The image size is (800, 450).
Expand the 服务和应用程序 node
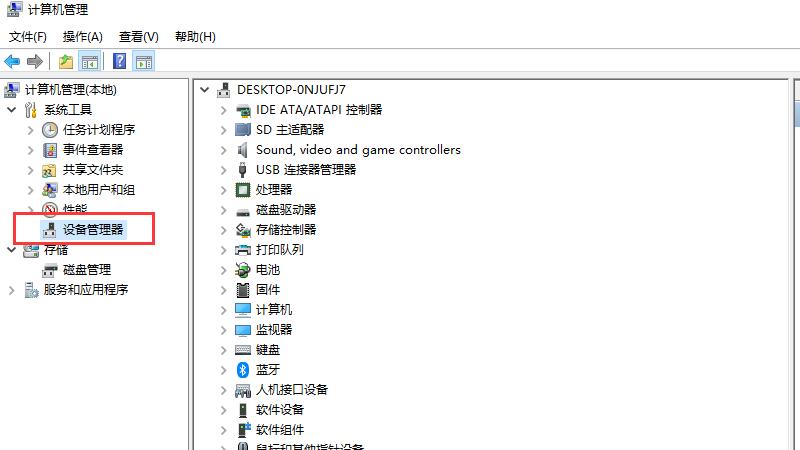12,290
